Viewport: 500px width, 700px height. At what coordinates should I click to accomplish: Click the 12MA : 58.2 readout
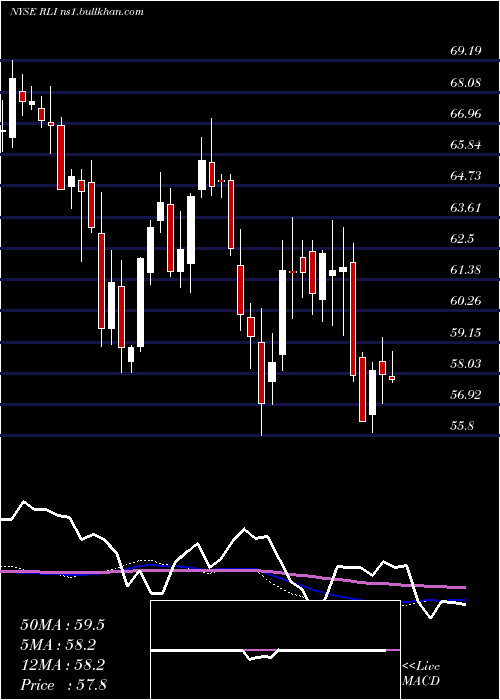point(62,665)
